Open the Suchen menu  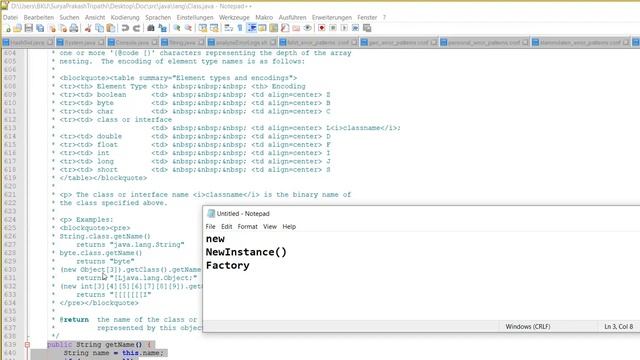pos(69,18)
